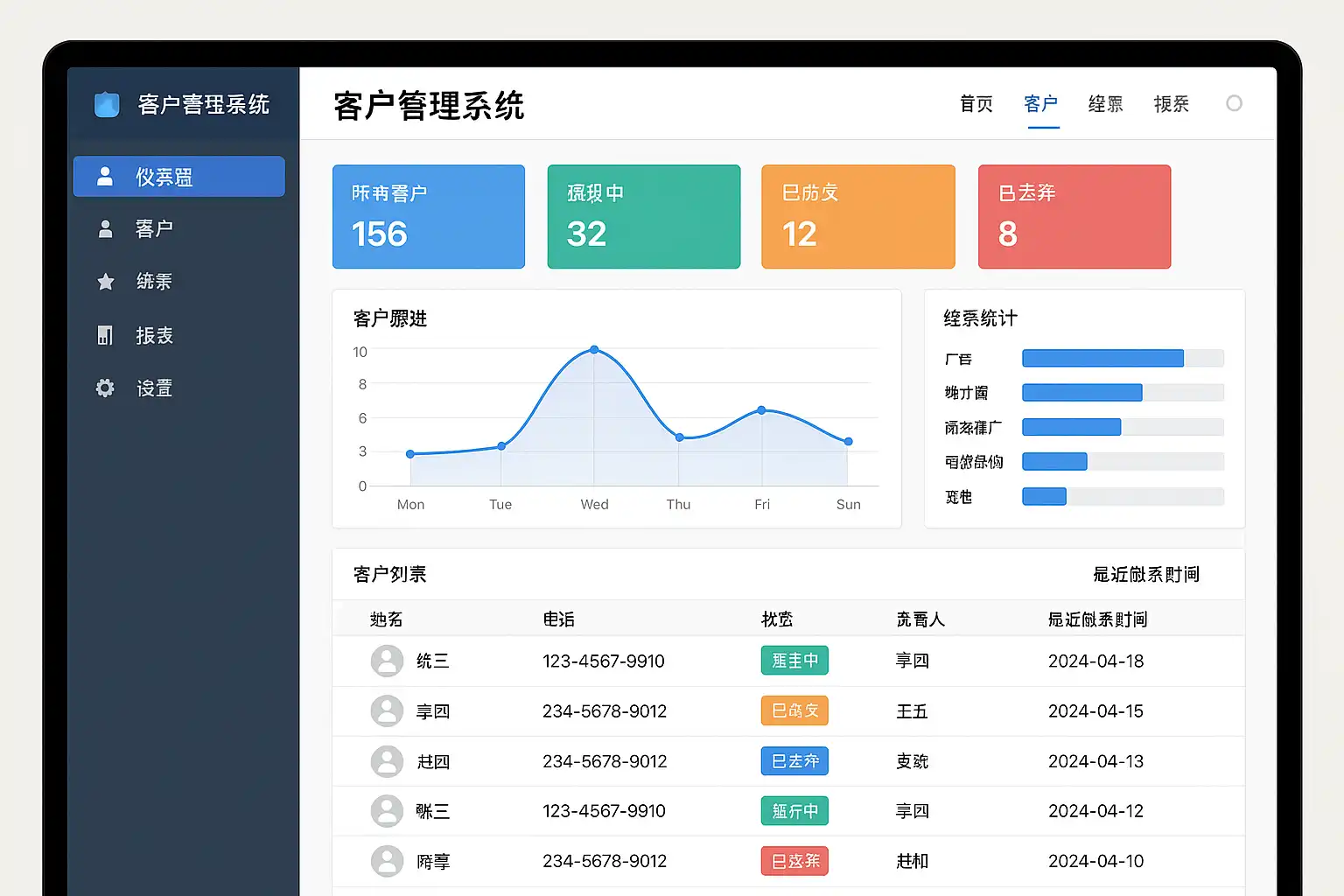The height and width of the screenshot is (896, 1344).
Task: Click the blue app logo in sidebar header
Action: point(107,104)
